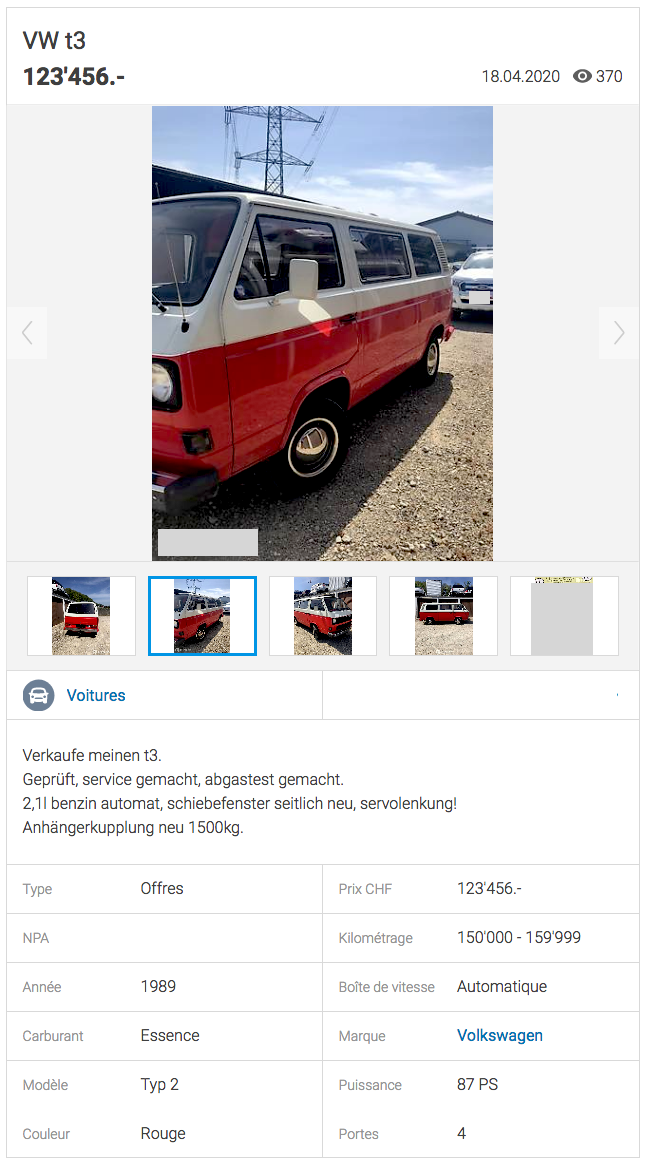Click the left arrow to show the previous photo
This screenshot has width=646, height=1166.
(x=28, y=333)
